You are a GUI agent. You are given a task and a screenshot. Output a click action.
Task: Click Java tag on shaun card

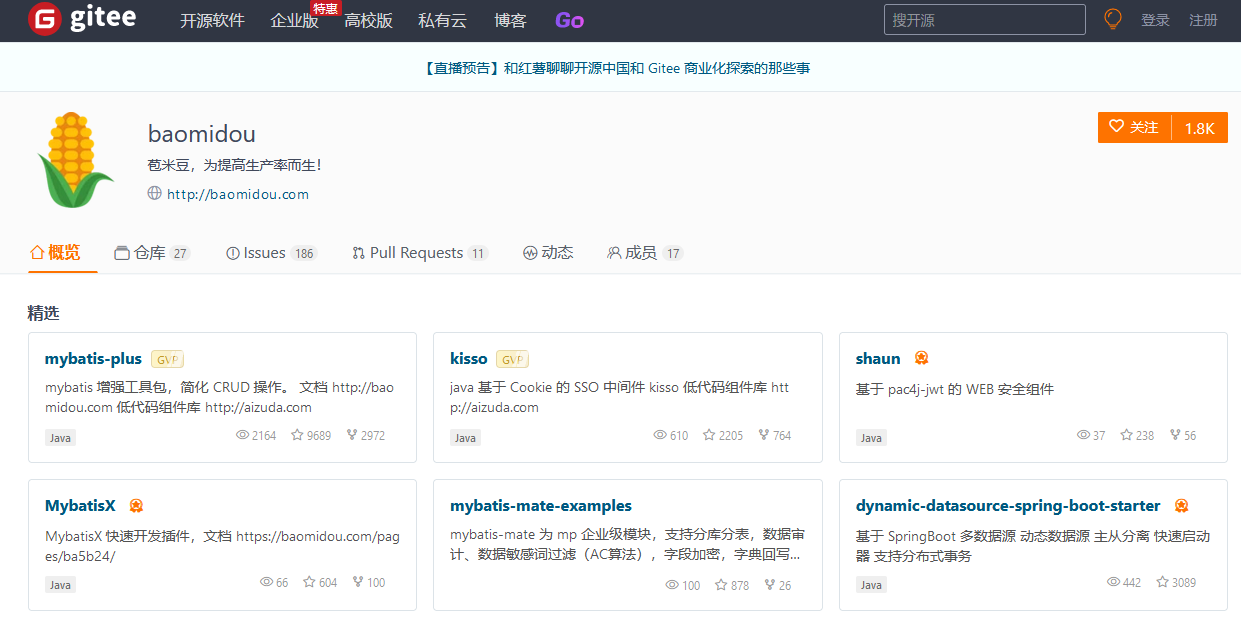click(x=871, y=437)
